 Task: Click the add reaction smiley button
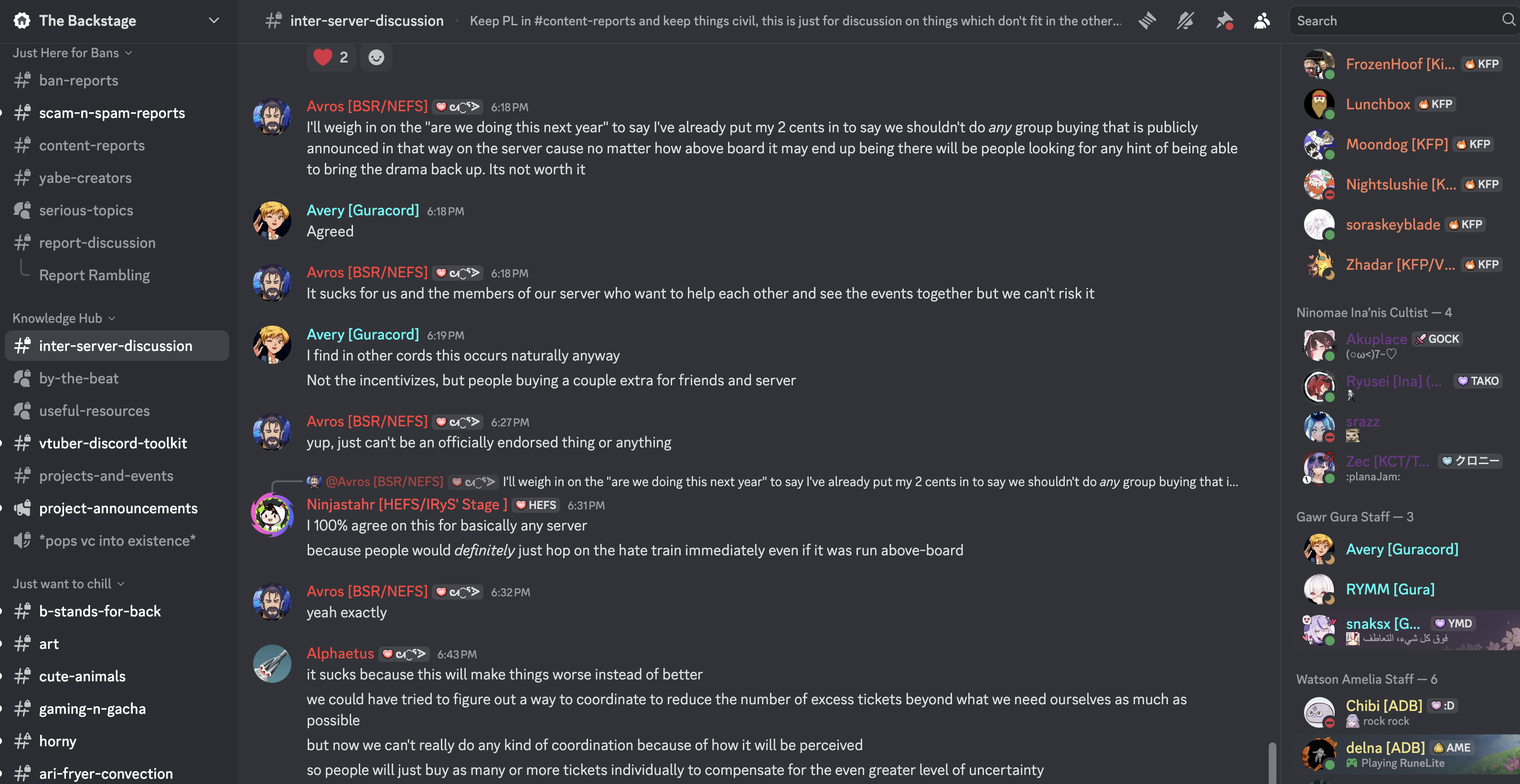point(376,57)
